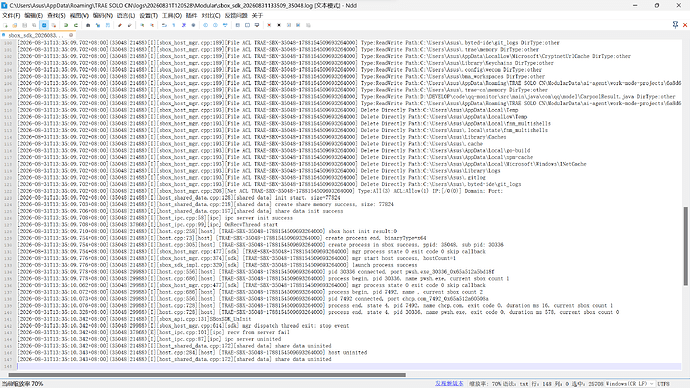Click the 当前缩放率 70% status text

[22, 384]
